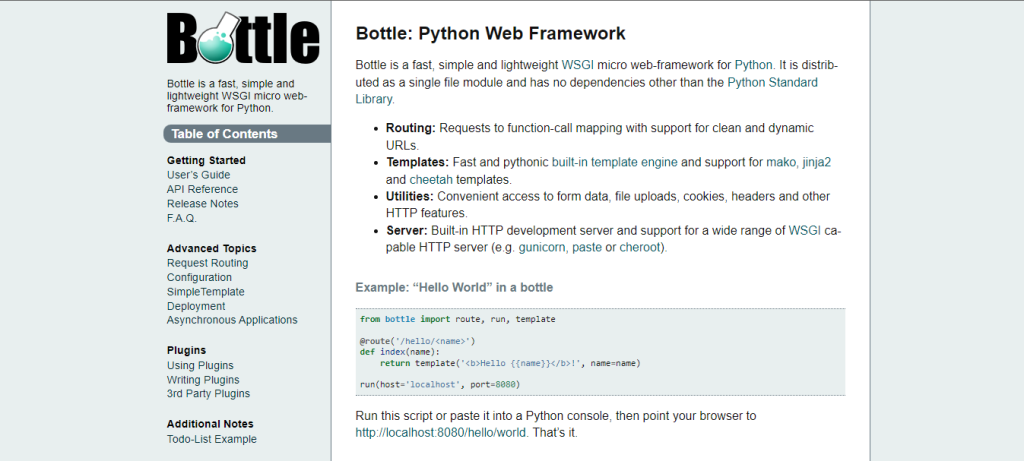1024x461 pixels.
Task: Follow the WSGI link in intro paragraph
Action: [578, 64]
